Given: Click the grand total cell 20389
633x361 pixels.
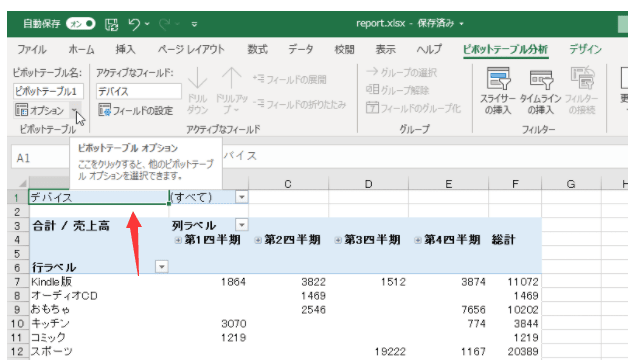Looking at the screenshot, I should pos(523,351).
